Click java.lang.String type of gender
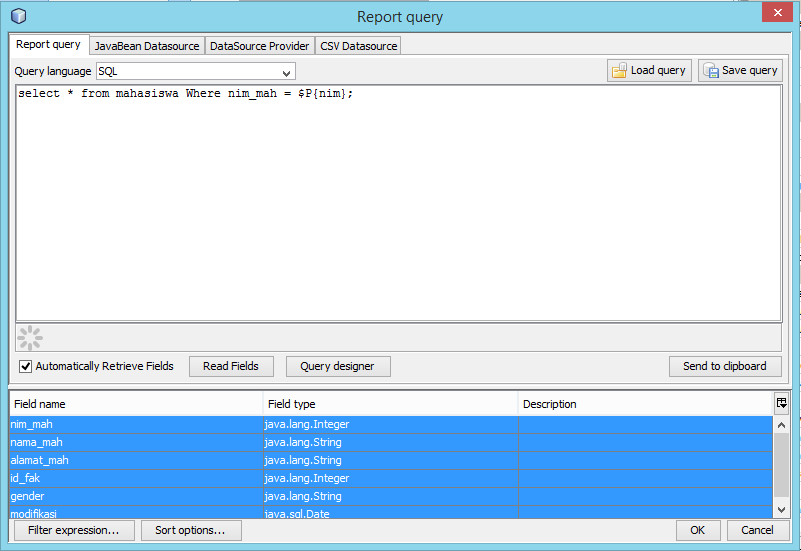Viewport: 801px width, 551px height. pyautogui.click(x=303, y=496)
